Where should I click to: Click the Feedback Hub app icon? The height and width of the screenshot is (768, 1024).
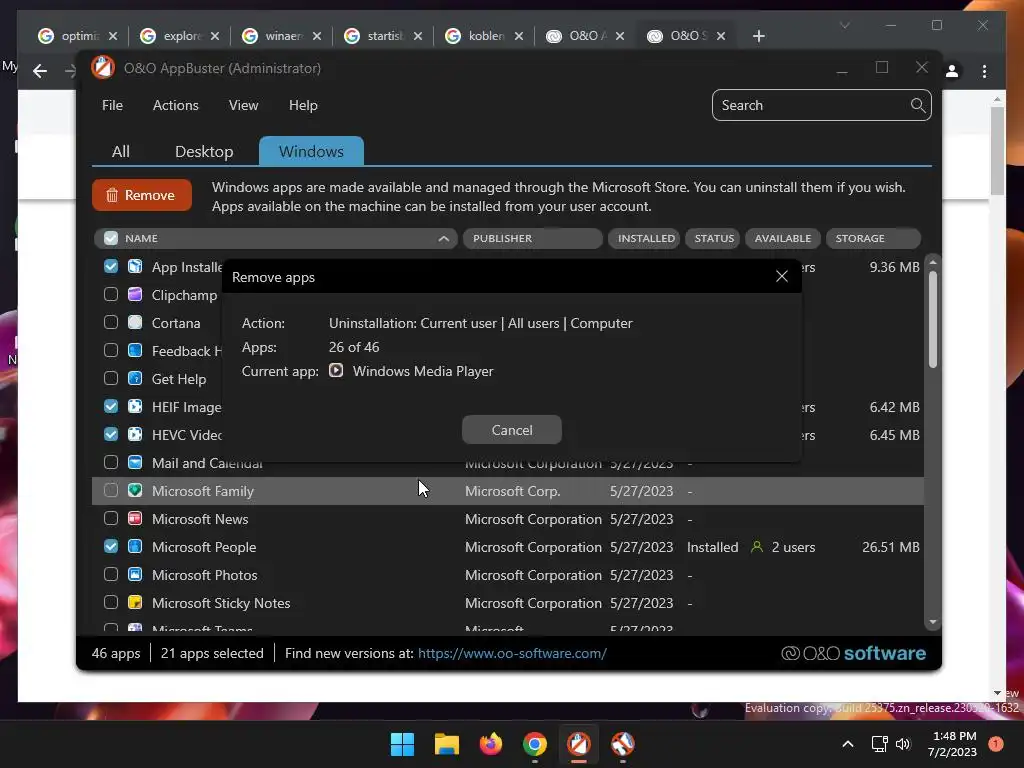point(135,351)
